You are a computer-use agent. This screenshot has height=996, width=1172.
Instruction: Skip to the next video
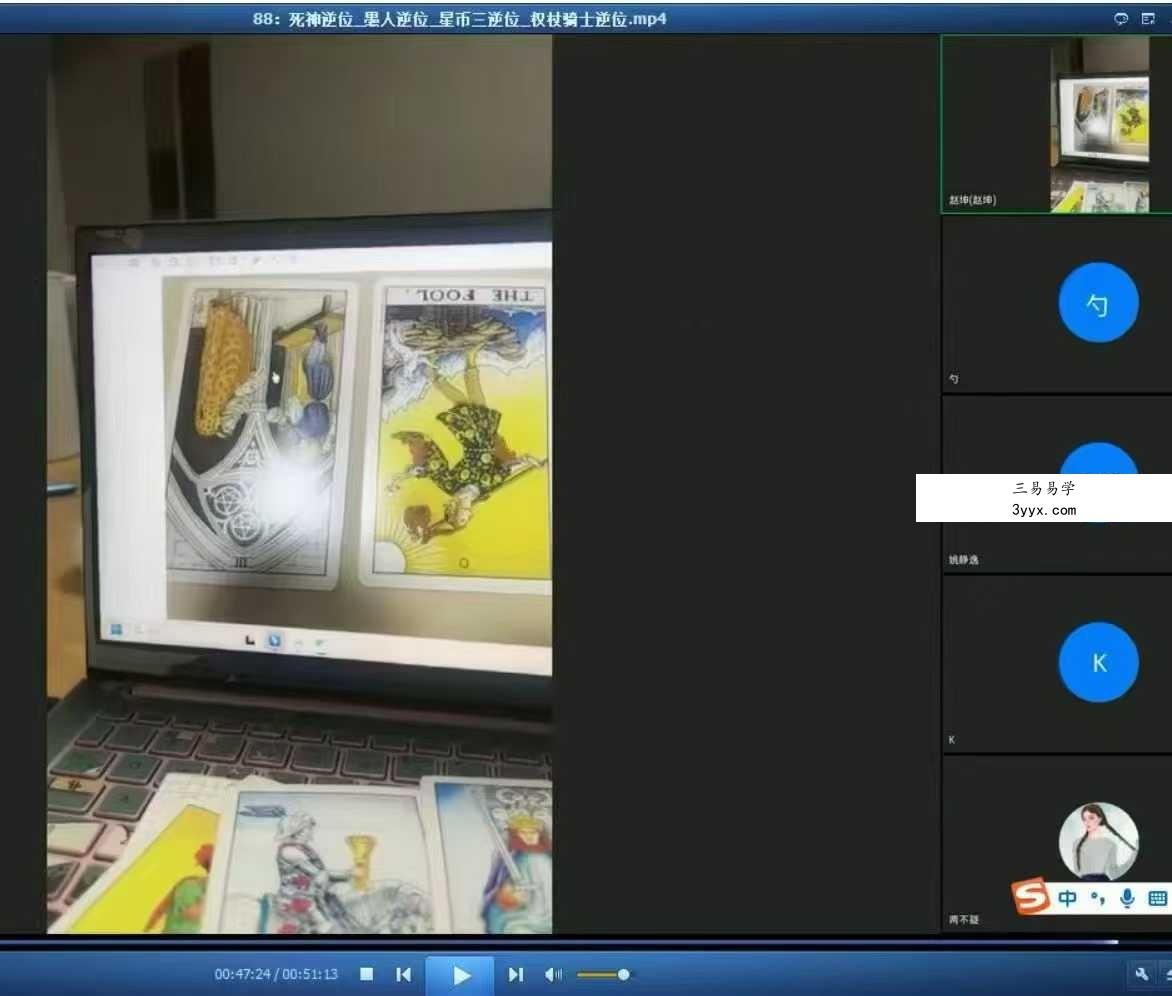pos(516,974)
